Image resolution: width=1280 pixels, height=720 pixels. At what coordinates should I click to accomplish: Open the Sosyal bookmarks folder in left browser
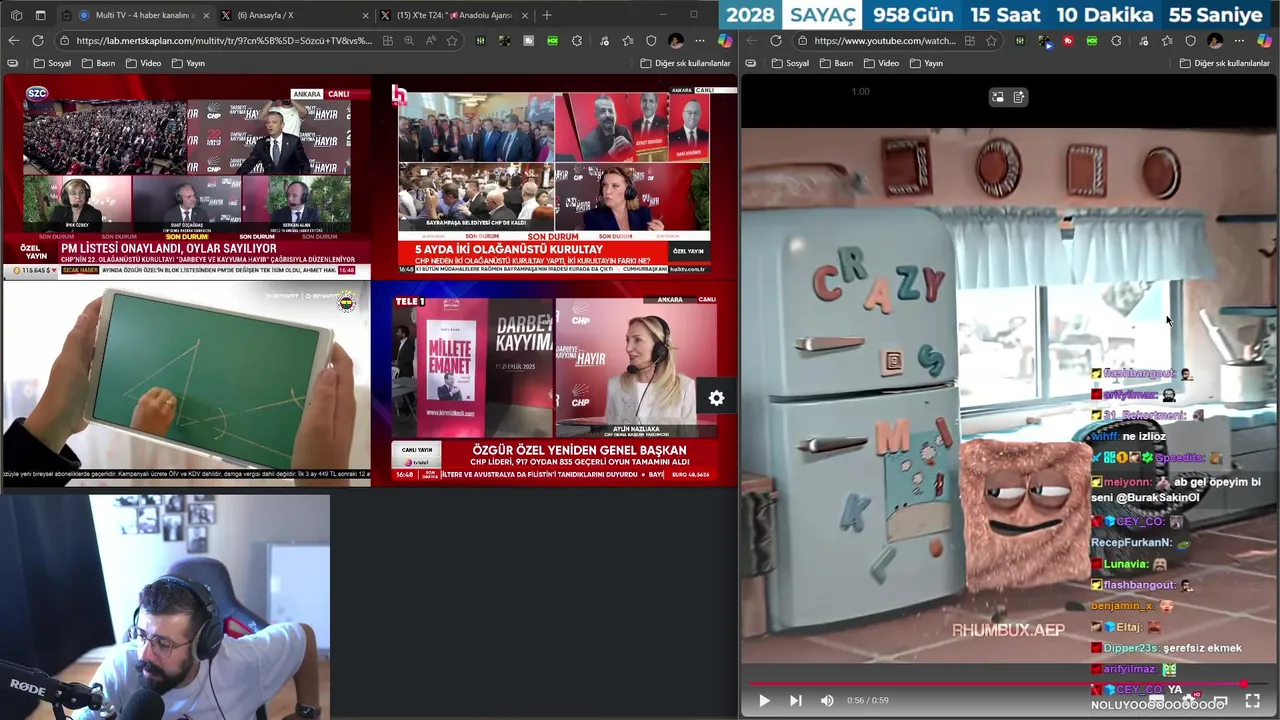[x=52, y=63]
